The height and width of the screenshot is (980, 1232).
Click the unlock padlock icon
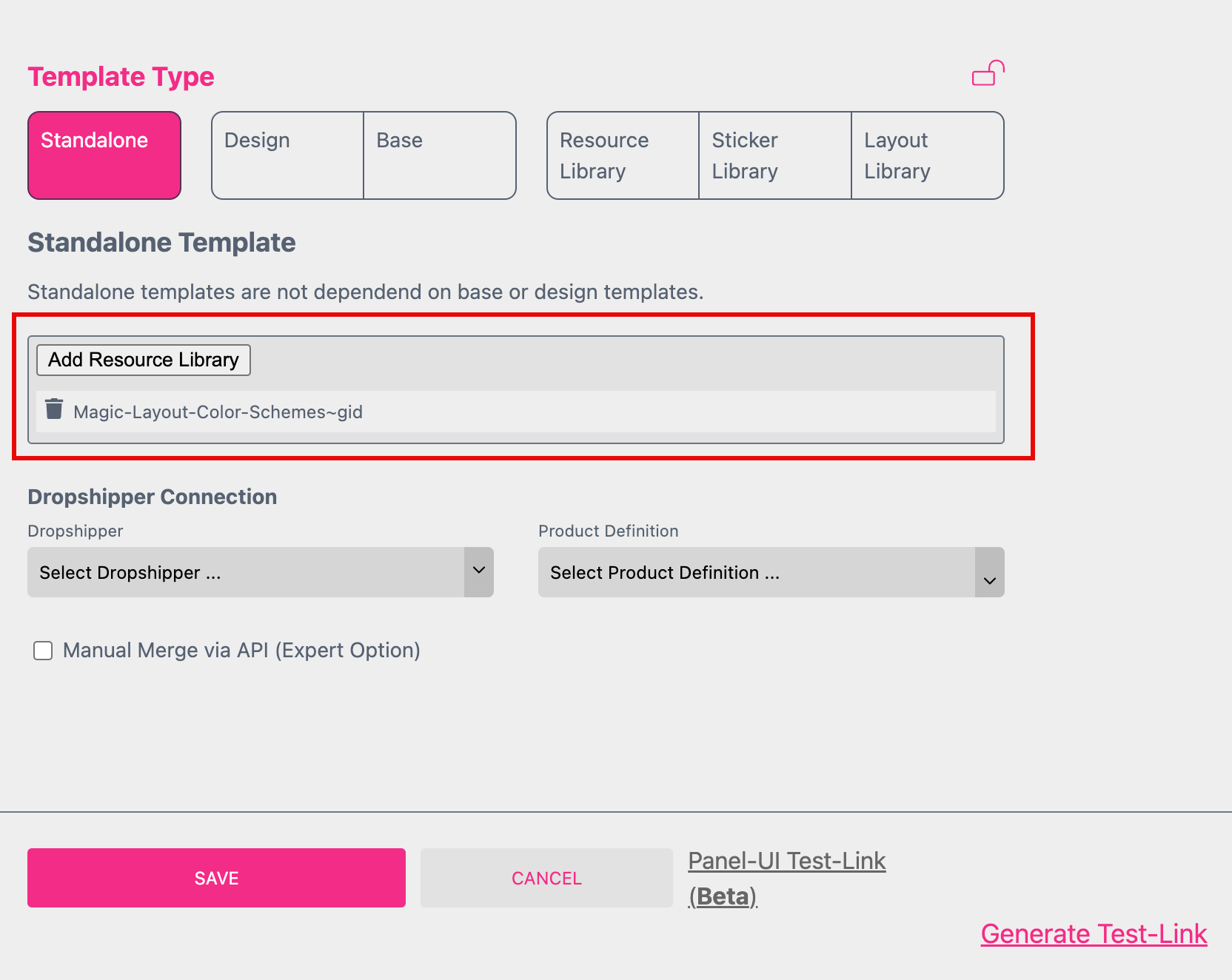988,73
